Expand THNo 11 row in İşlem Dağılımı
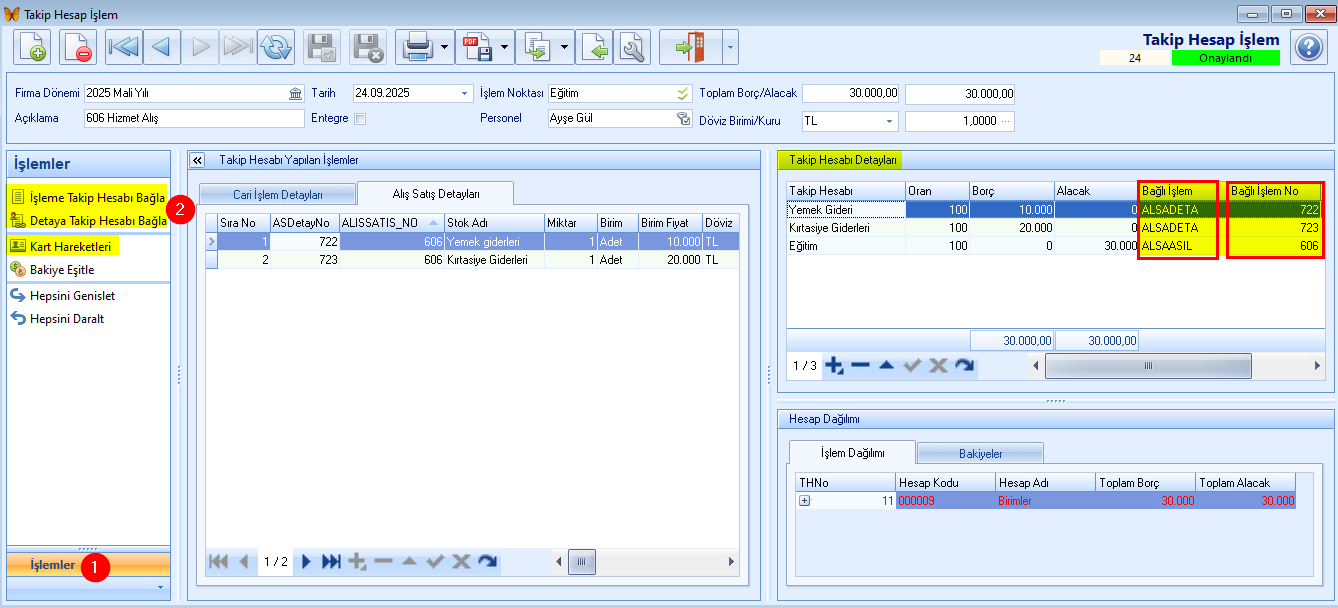The image size is (1338, 608). [804, 501]
